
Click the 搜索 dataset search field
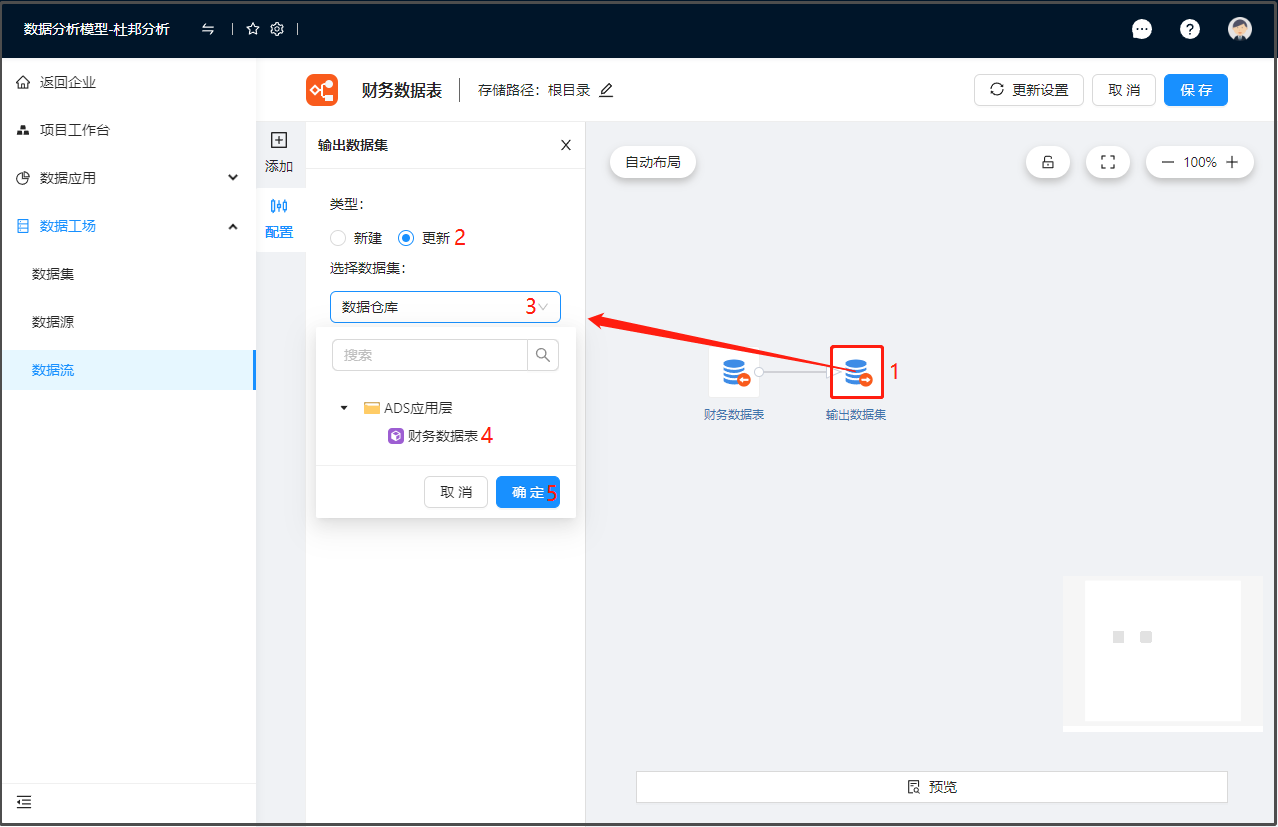tap(430, 355)
